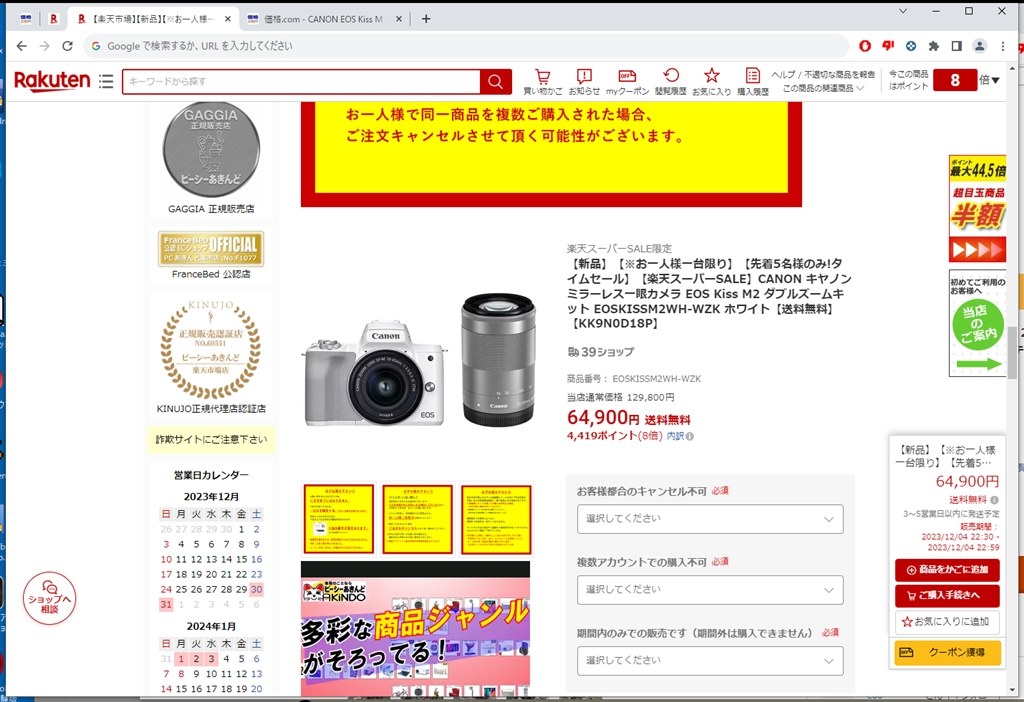Click the Rakuten logo
The width and height of the screenshot is (1024, 702).
[x=52, y=80]
